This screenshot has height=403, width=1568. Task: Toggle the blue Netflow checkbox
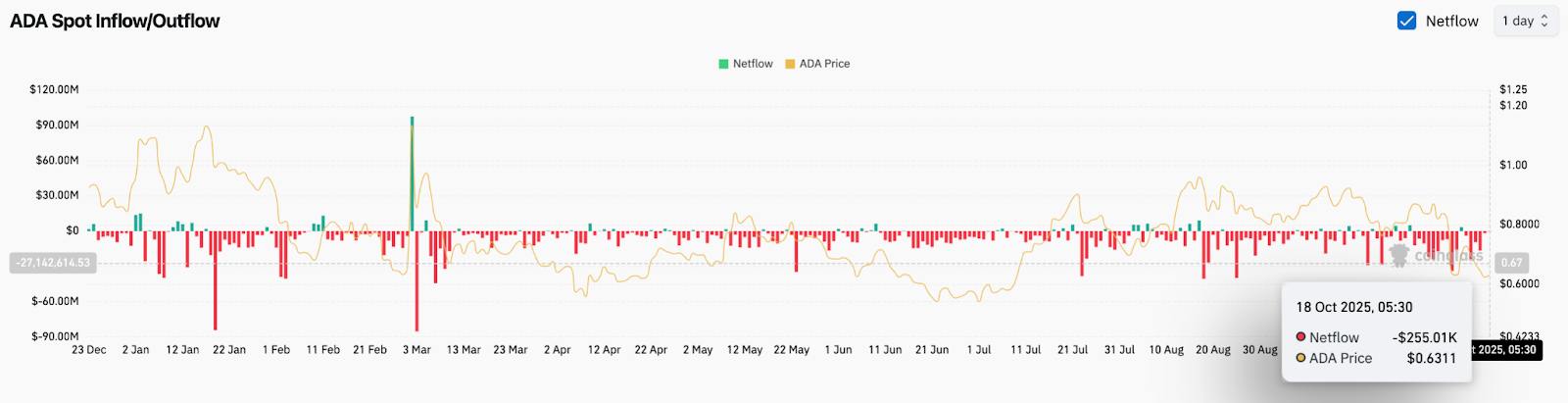tap(1406, 21)
